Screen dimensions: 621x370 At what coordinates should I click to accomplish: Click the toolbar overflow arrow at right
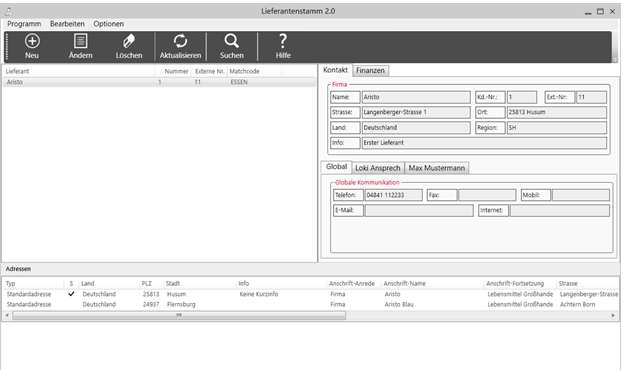[x=615, y=60]
